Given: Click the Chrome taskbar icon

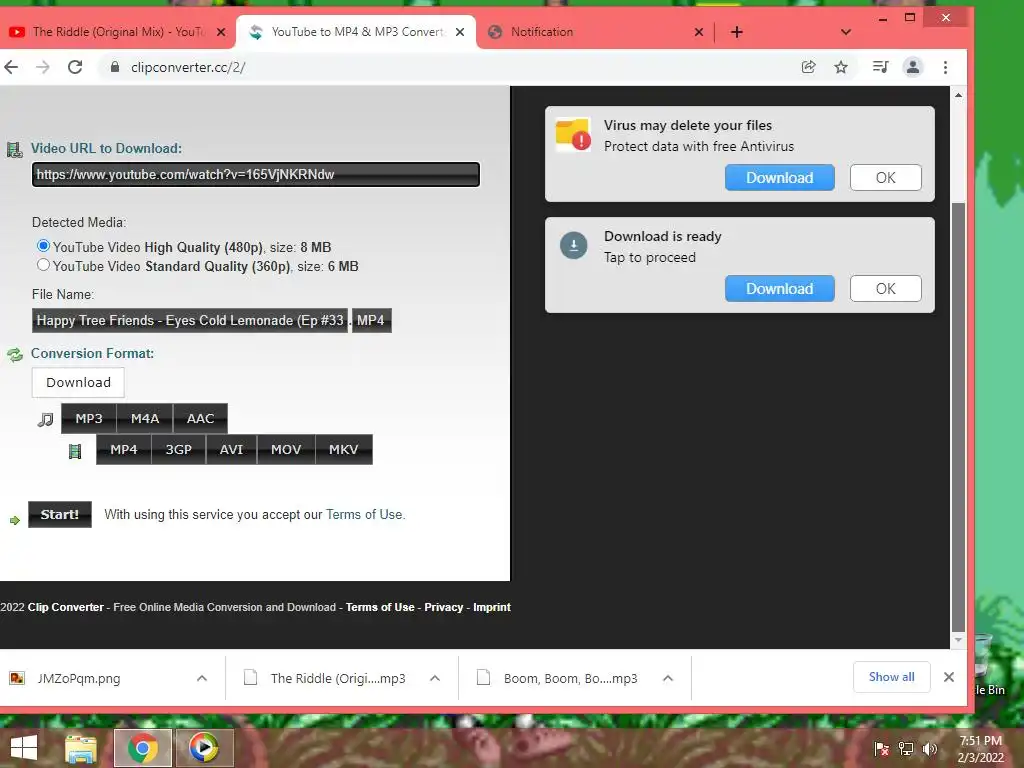Looking at the screenshot, I should (x=142, y=748).
